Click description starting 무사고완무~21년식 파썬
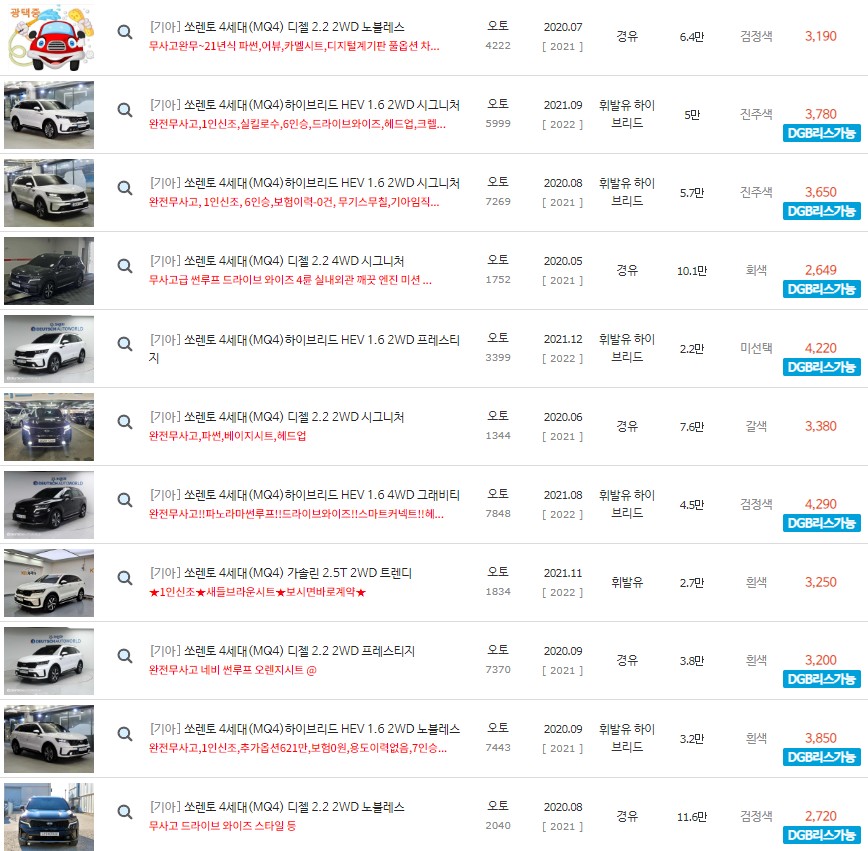Viewport: 868px width, 851px height. click(x=294, y=47)
